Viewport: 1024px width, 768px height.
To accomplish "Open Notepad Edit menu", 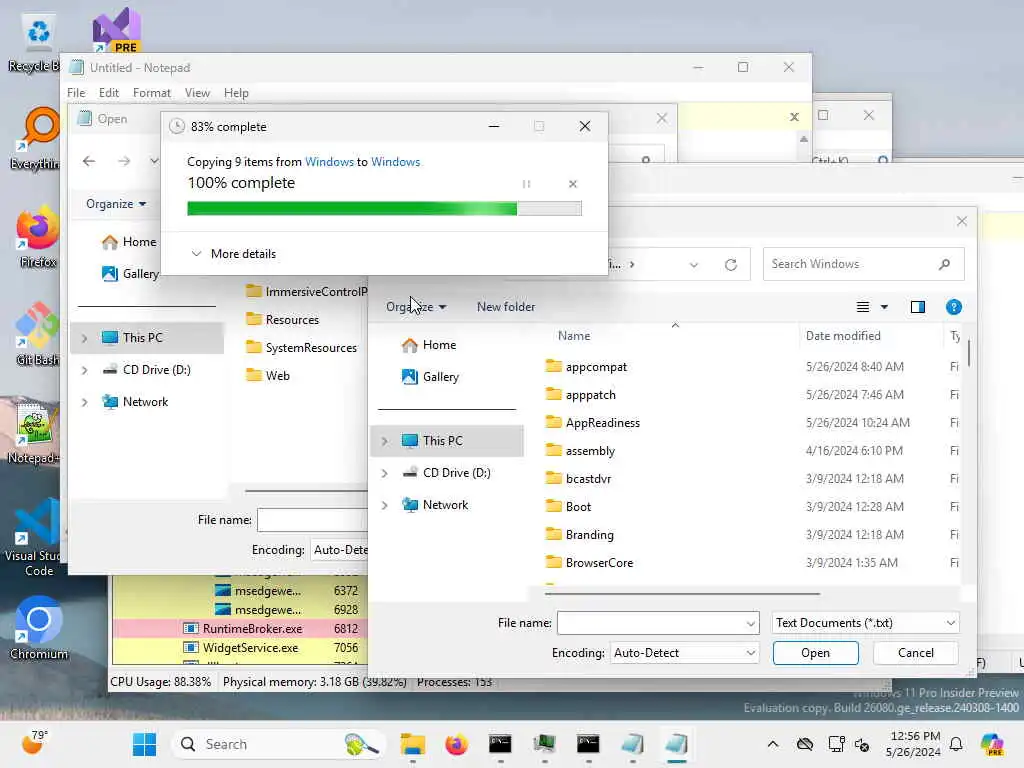I will (x=108, y=93).
